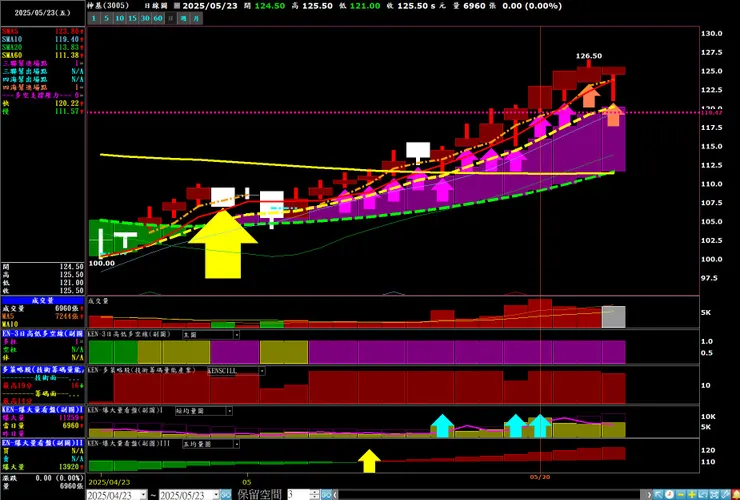Viewport: 740px width, 500px height.
Task: Click the scrollbar left arrow
Action: click(x=336, y=495)
